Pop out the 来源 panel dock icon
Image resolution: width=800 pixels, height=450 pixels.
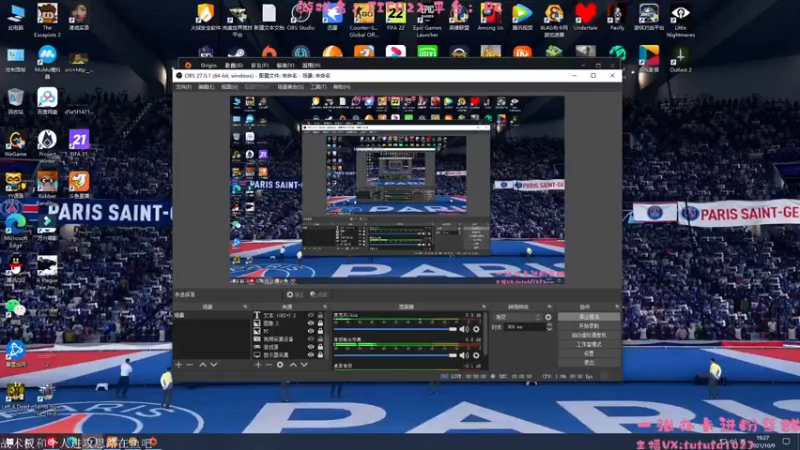click(x=325, y=307)
